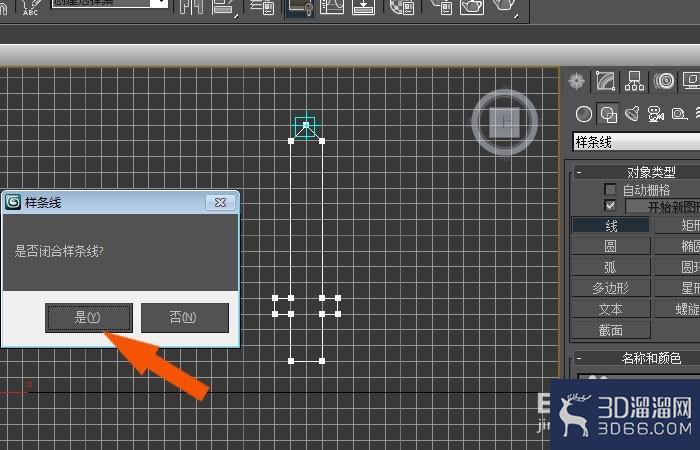This screenshot has width=700, height=450.
Task: Select the Cameras category icon
Action: pyautogui.click(x=655, y=114)
